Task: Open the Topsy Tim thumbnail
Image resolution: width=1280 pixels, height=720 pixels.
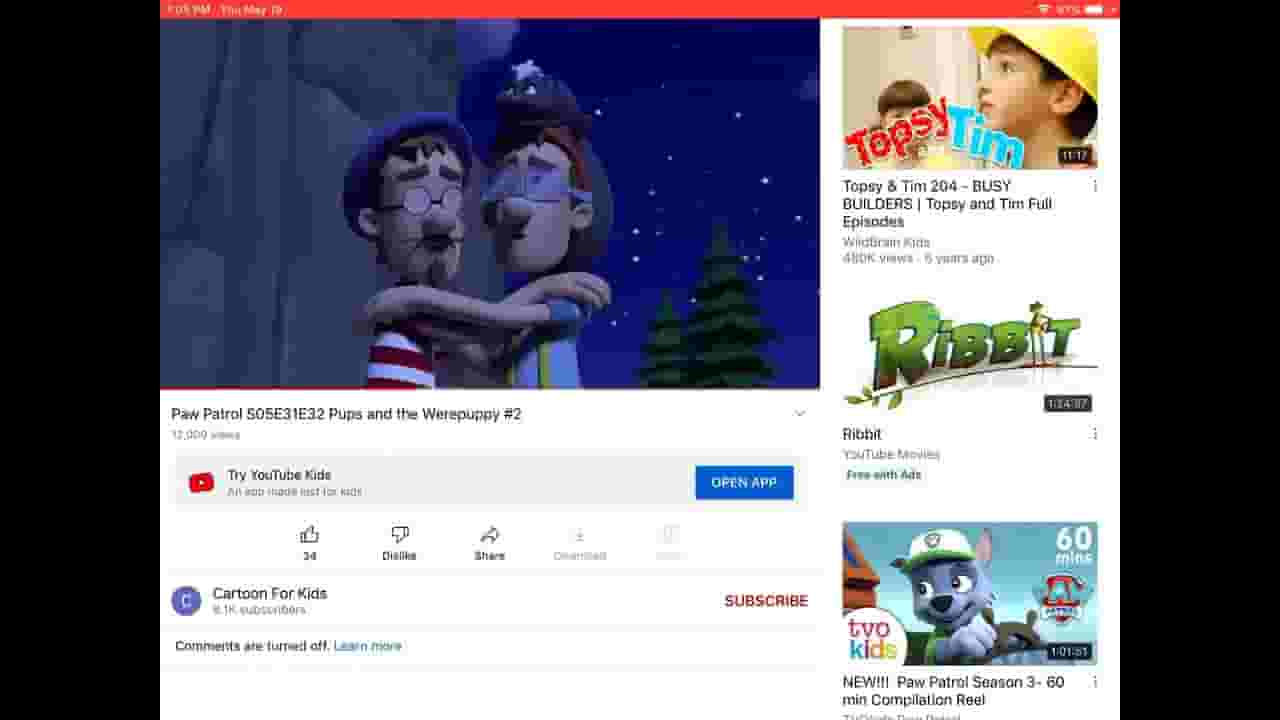Action: tap(970, 98)
